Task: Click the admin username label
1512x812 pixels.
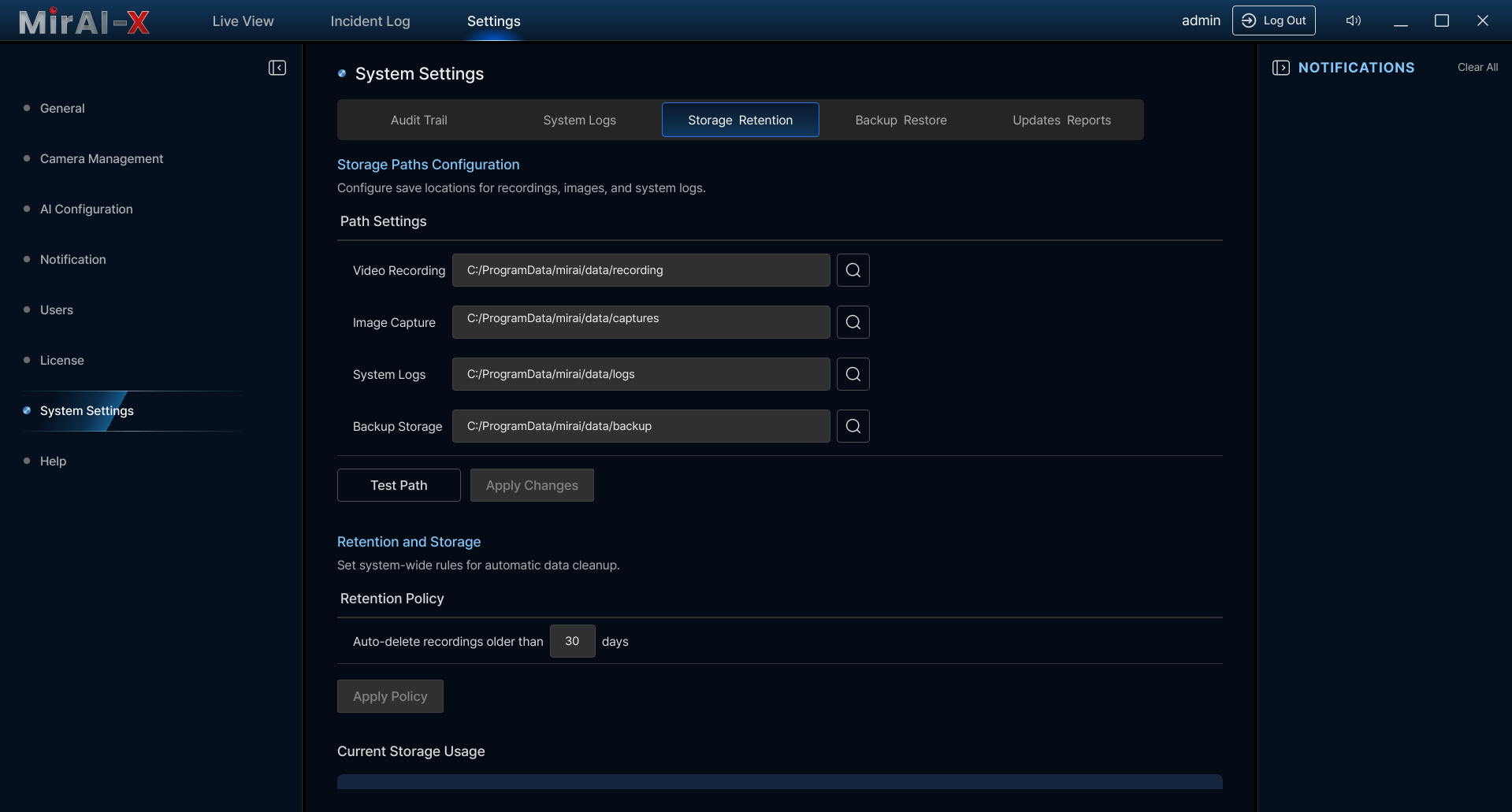Action: click(1201, 20)
